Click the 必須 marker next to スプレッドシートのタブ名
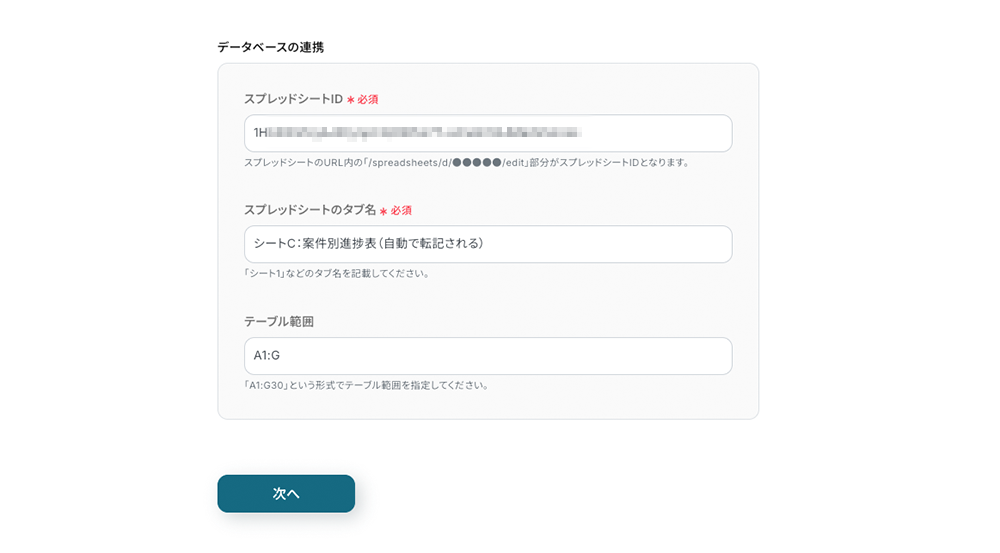 point(401,211)
